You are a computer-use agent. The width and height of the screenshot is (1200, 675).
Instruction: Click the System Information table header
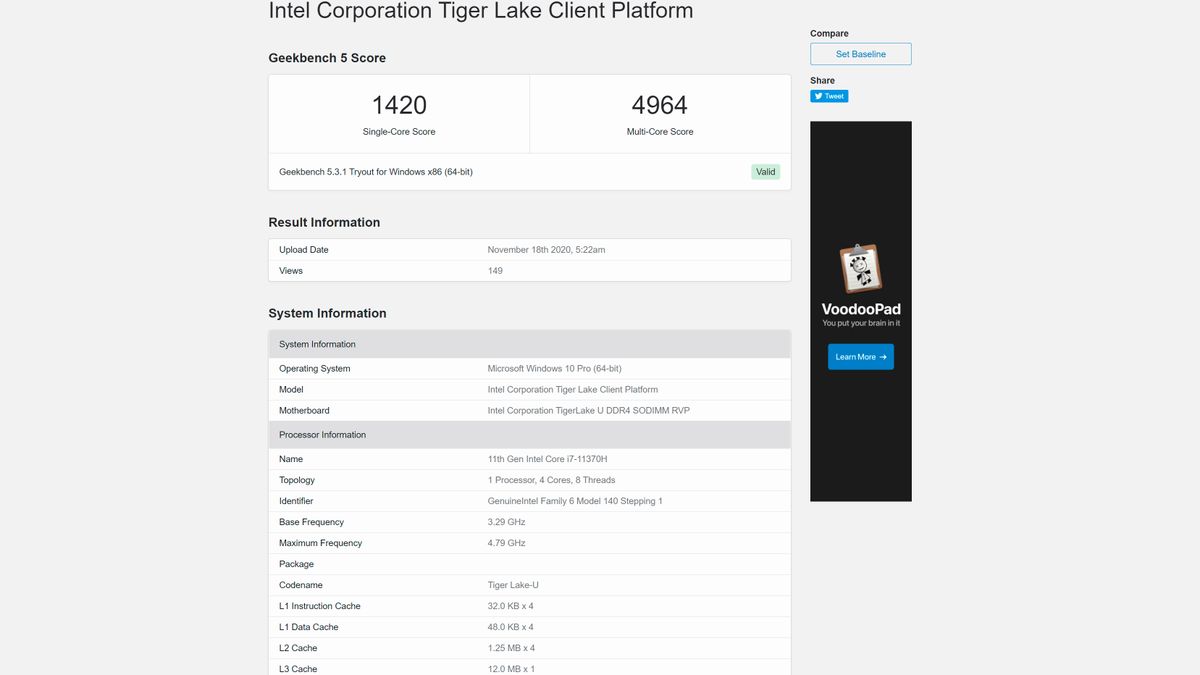point(317,344)
